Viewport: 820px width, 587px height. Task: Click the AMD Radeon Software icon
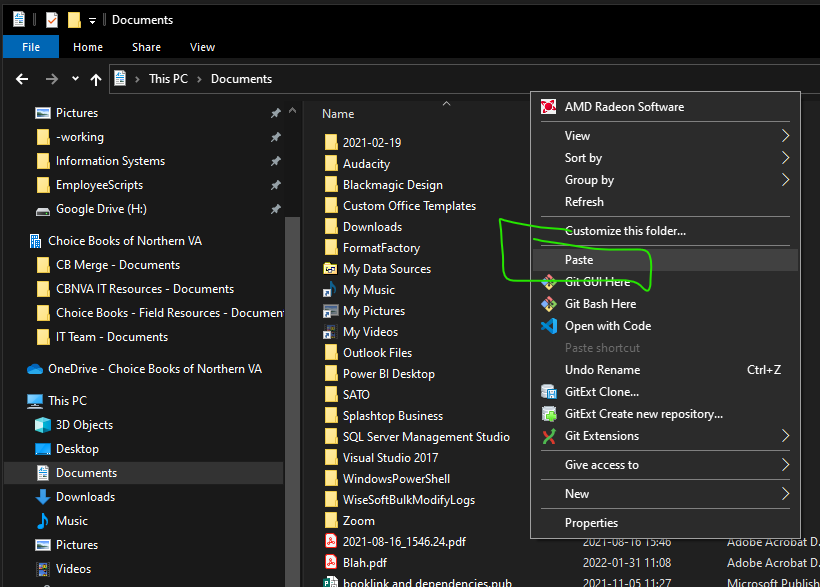549,107
